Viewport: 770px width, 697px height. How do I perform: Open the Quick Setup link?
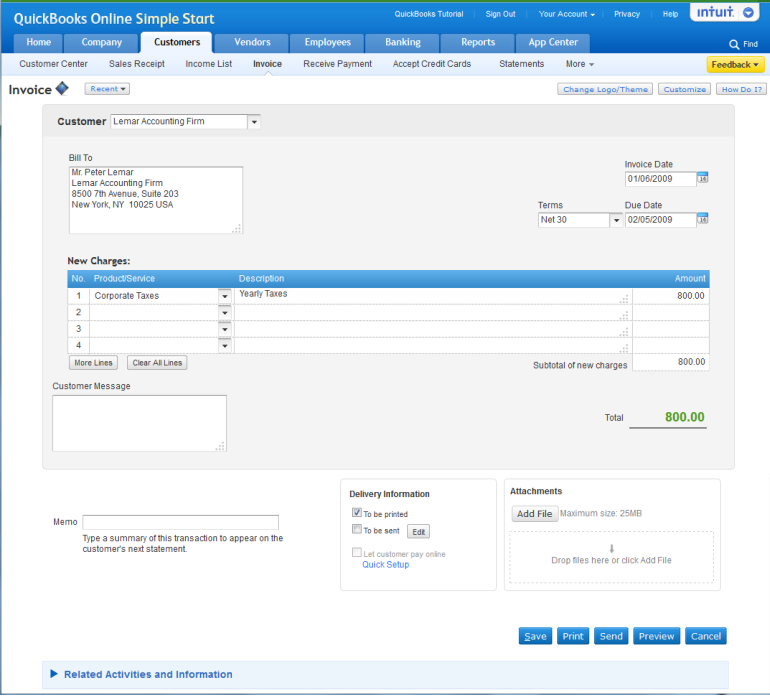385,564
